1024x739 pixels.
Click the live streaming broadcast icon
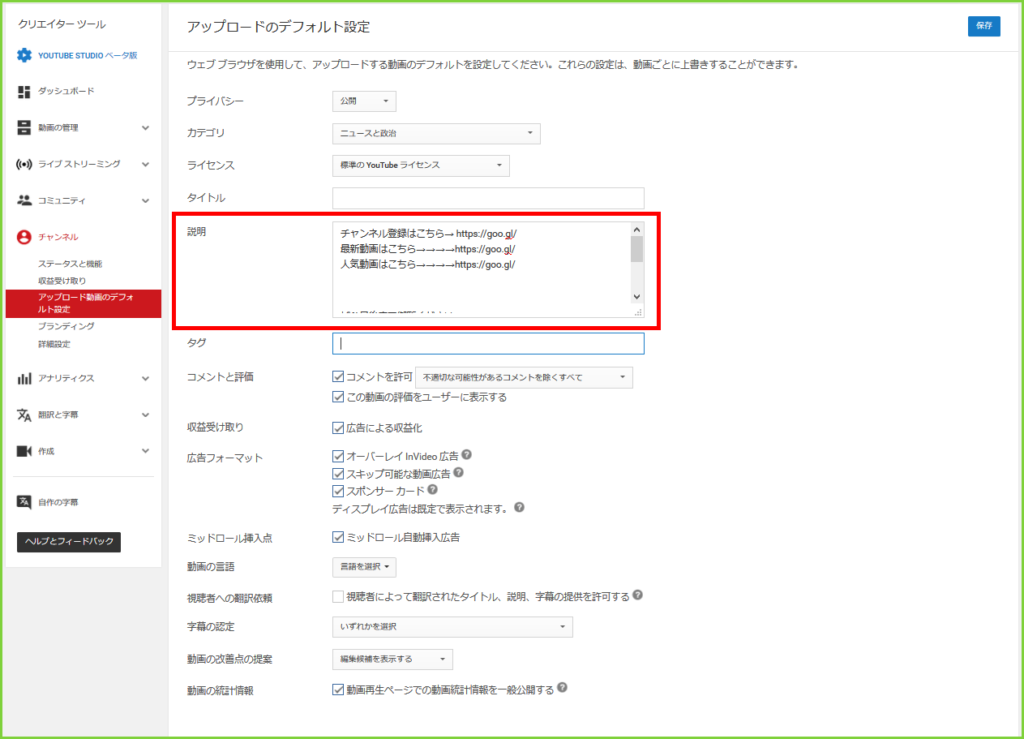coord(24,164)
